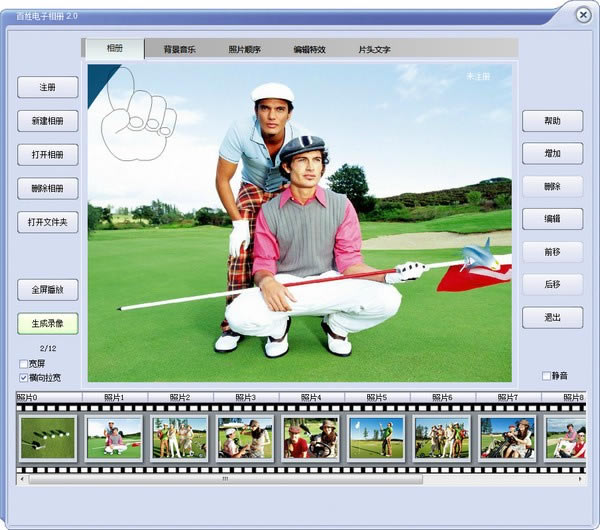
Task: Uncheck the 横向拉宽 checkbox
Action: [24, 378]
